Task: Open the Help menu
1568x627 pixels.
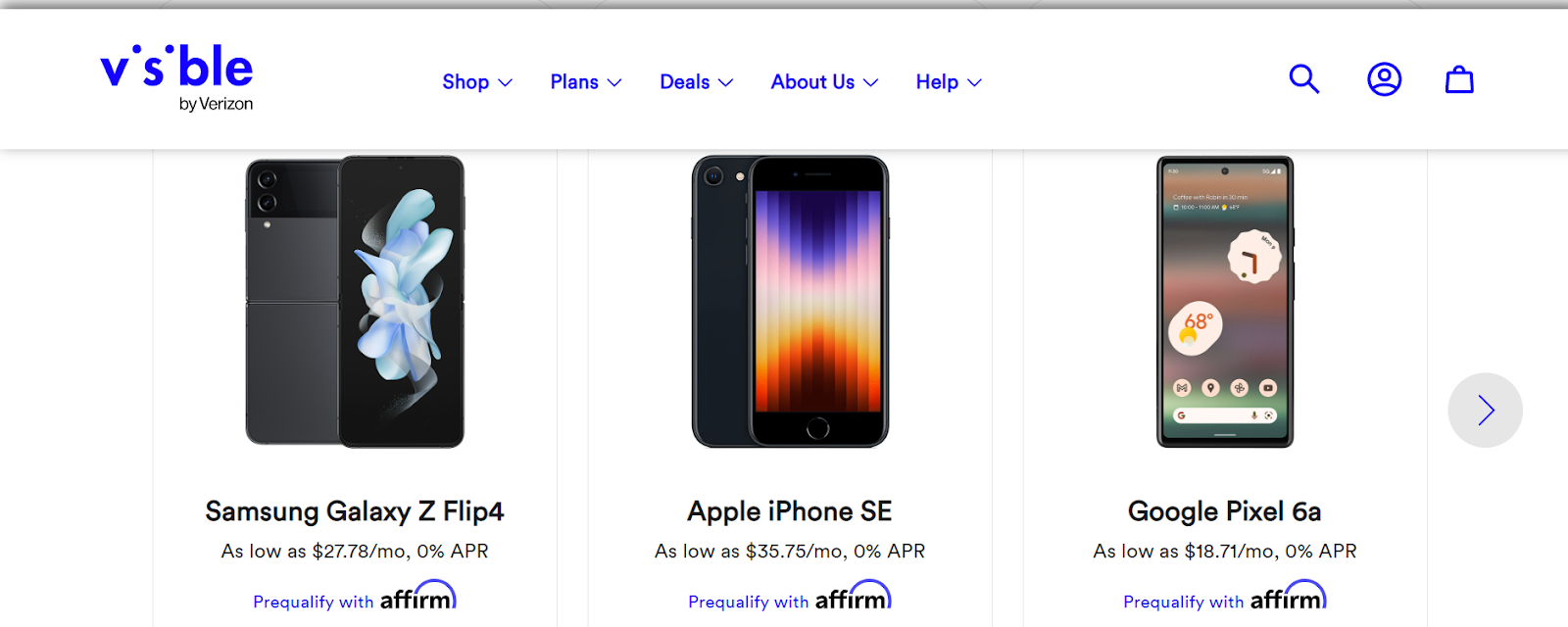Action: 949,82
